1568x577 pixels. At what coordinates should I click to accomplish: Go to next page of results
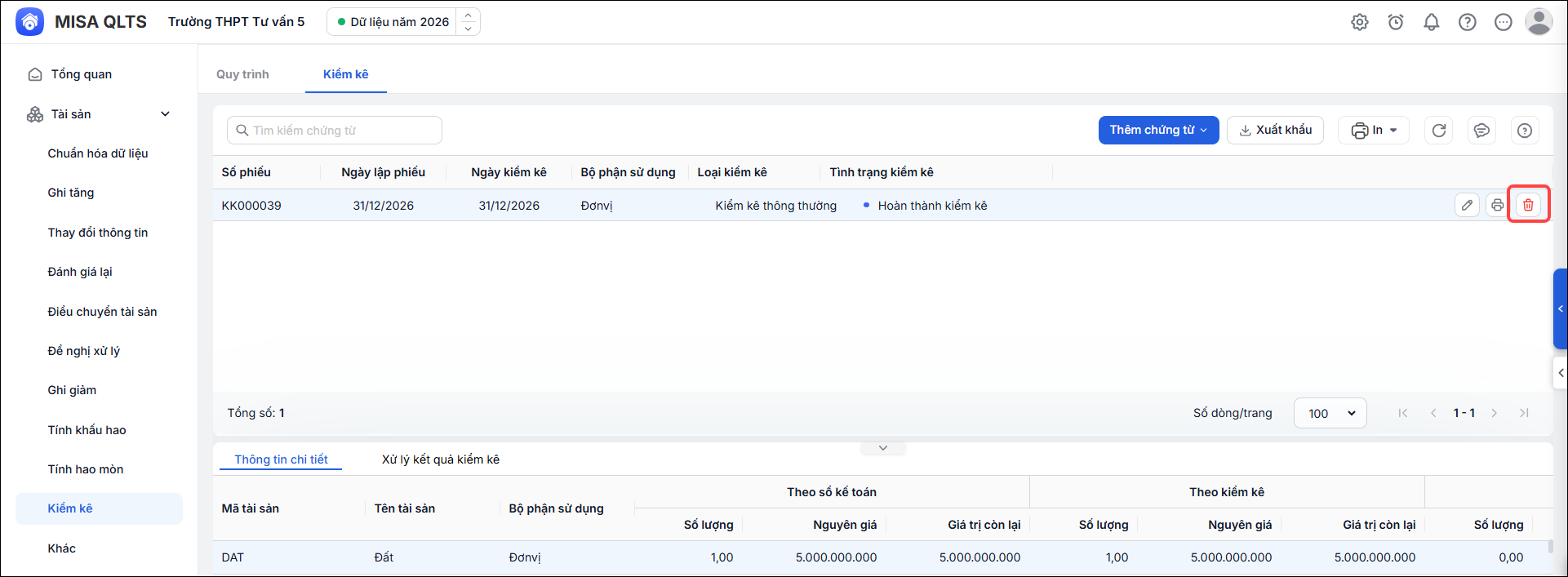pyautogui.click(x=1495, y=413)
